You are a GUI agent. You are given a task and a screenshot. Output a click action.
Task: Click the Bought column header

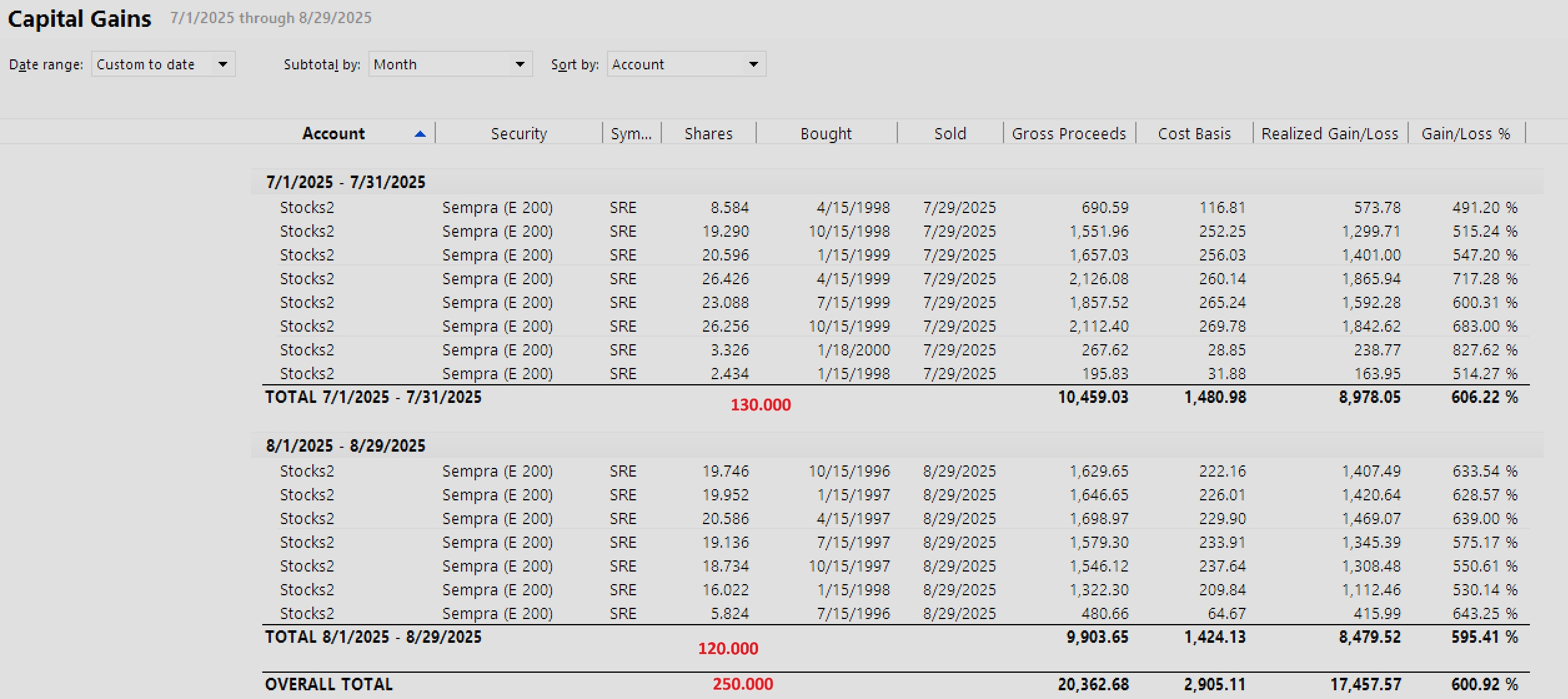point(826,134)
